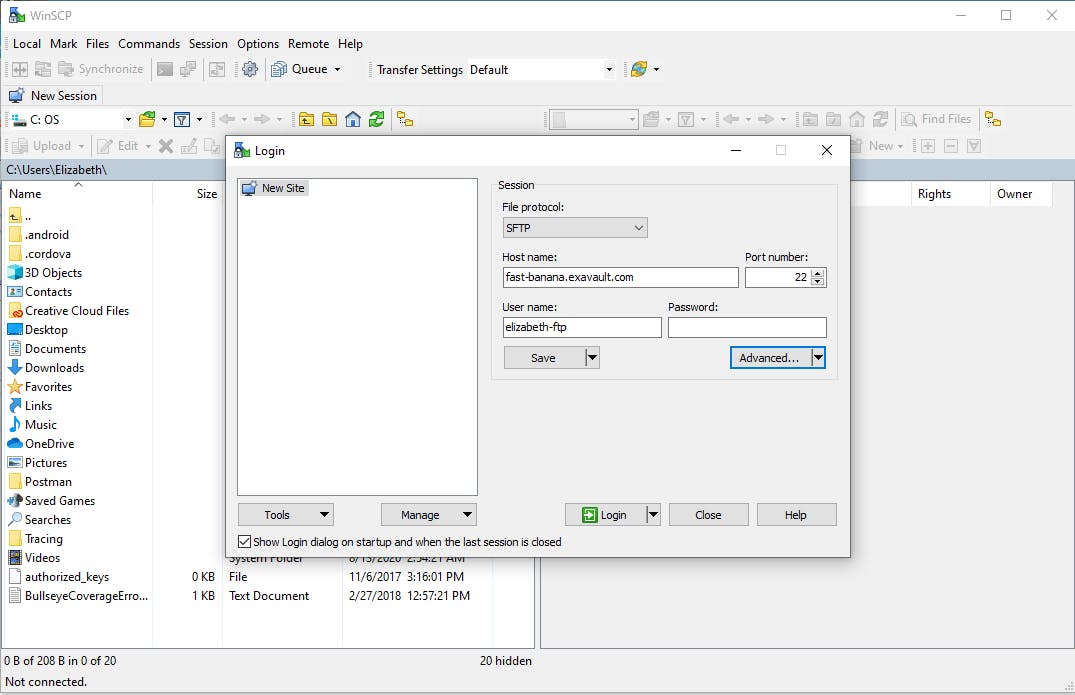The height and width of the screenshot is (695, 1075).
Task: Open the File protocol SFTP dropdown
Action: point(639,227)
